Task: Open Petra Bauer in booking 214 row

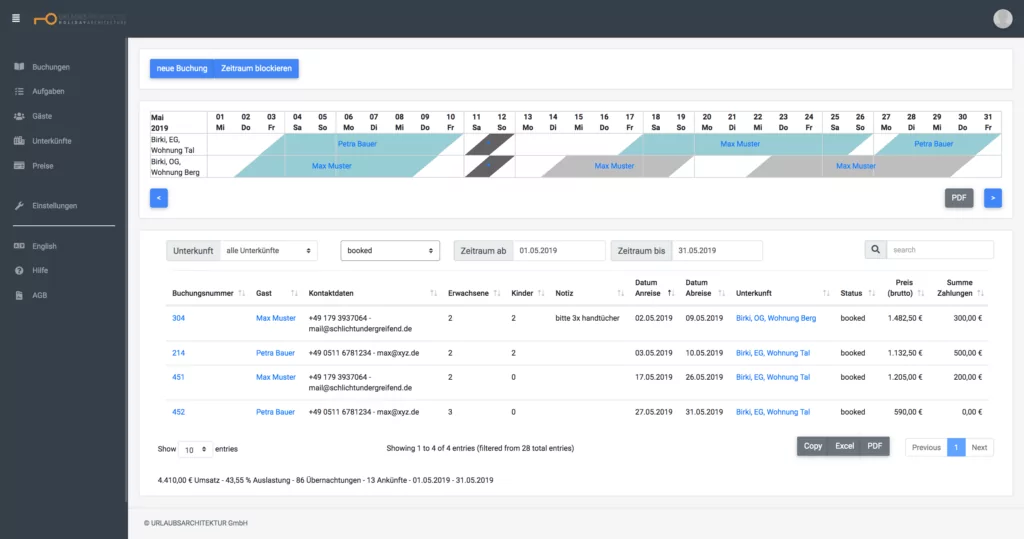Action: coord(275,353)
